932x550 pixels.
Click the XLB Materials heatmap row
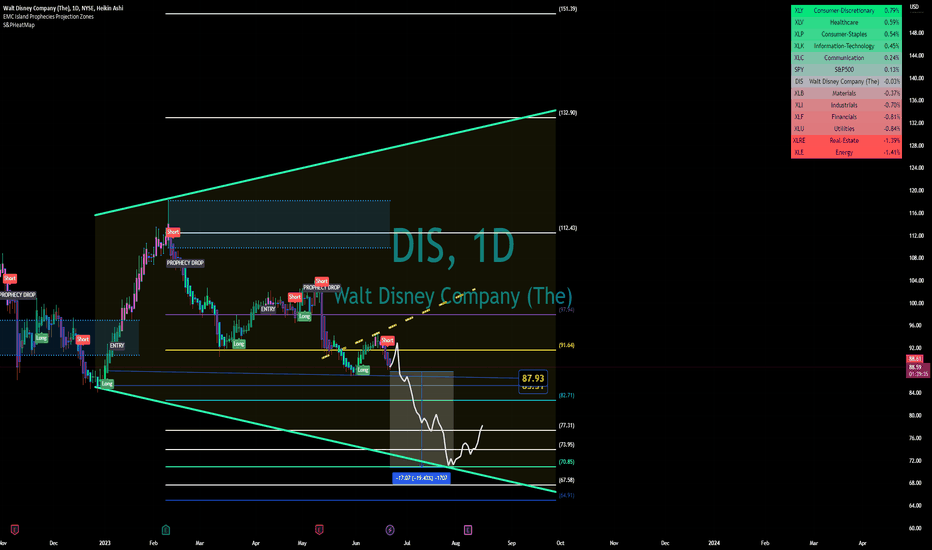[x=846, y=93]
